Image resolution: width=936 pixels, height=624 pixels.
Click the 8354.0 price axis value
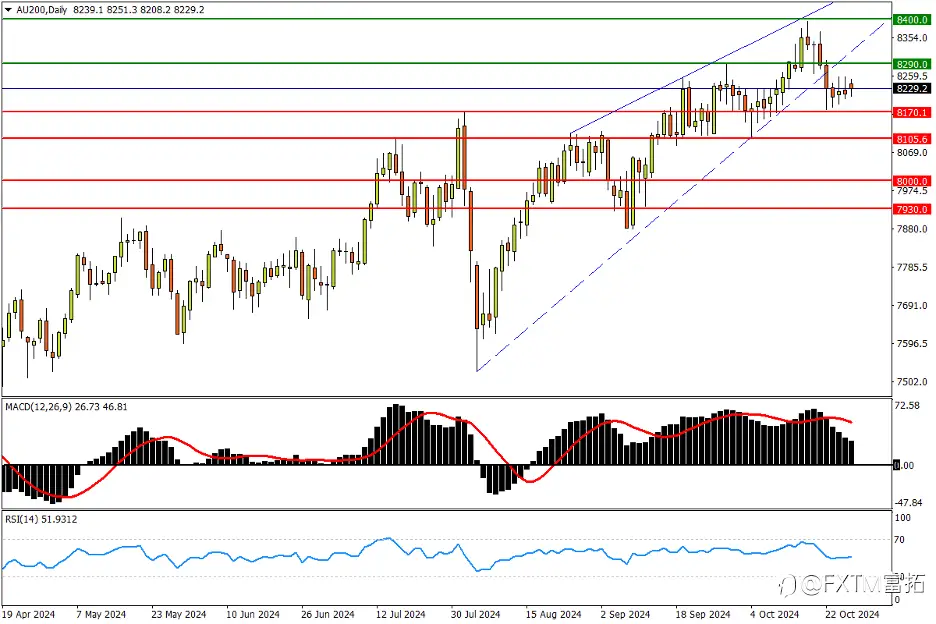[x=912, y=38]
